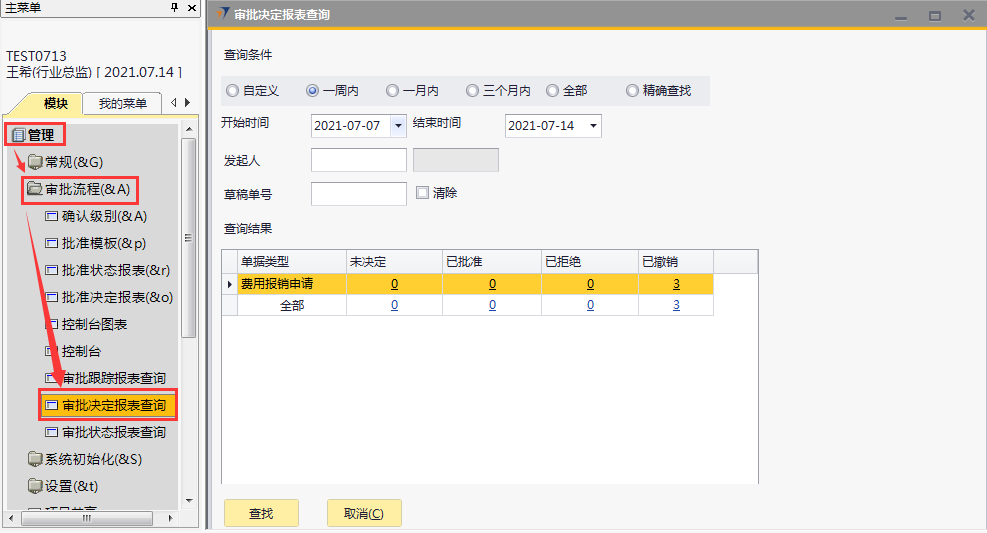
Task: Pin the 主菜单 panel
Action: click(175, 8)
